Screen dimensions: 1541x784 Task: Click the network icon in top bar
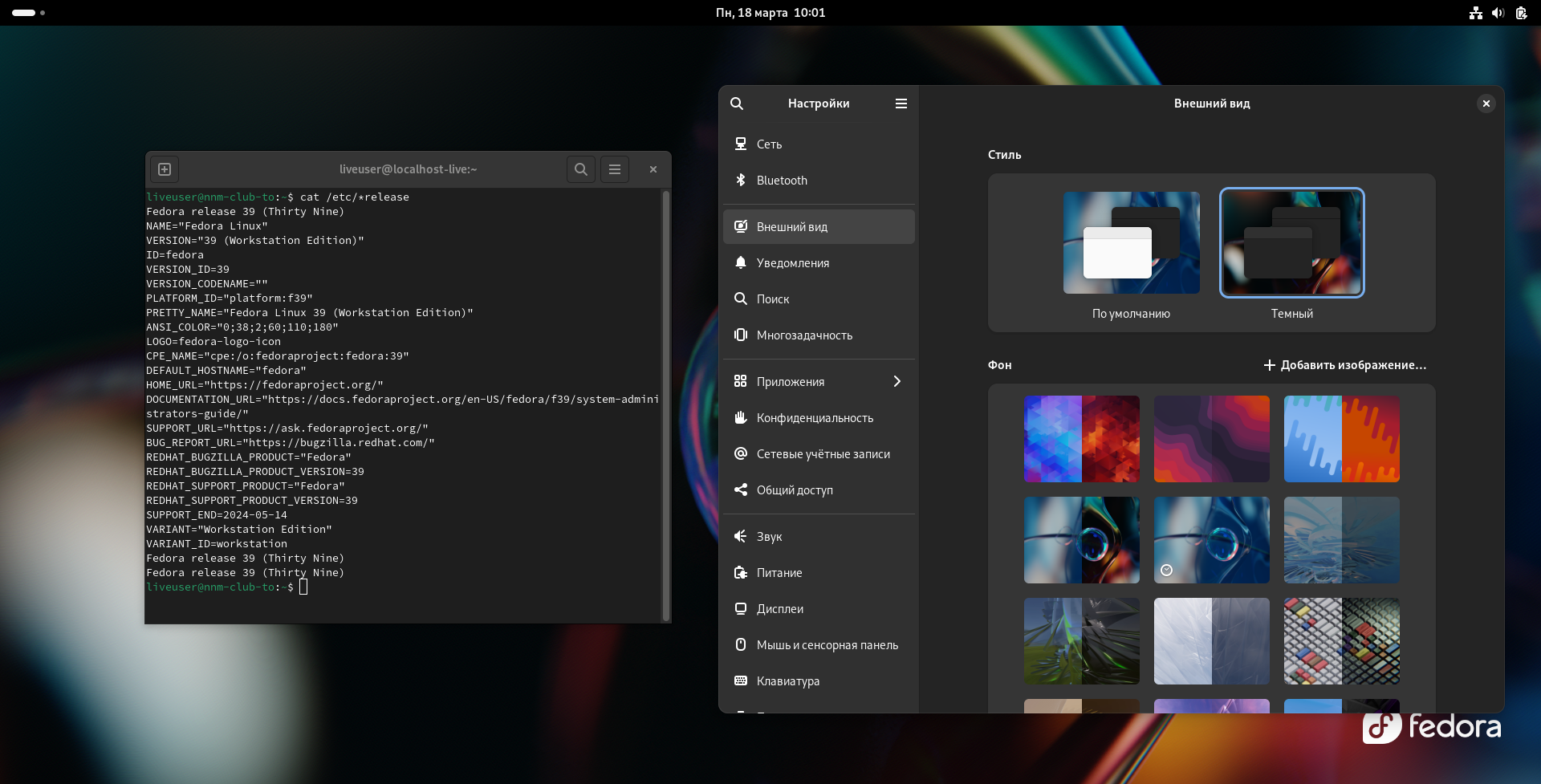(1475, 13)
